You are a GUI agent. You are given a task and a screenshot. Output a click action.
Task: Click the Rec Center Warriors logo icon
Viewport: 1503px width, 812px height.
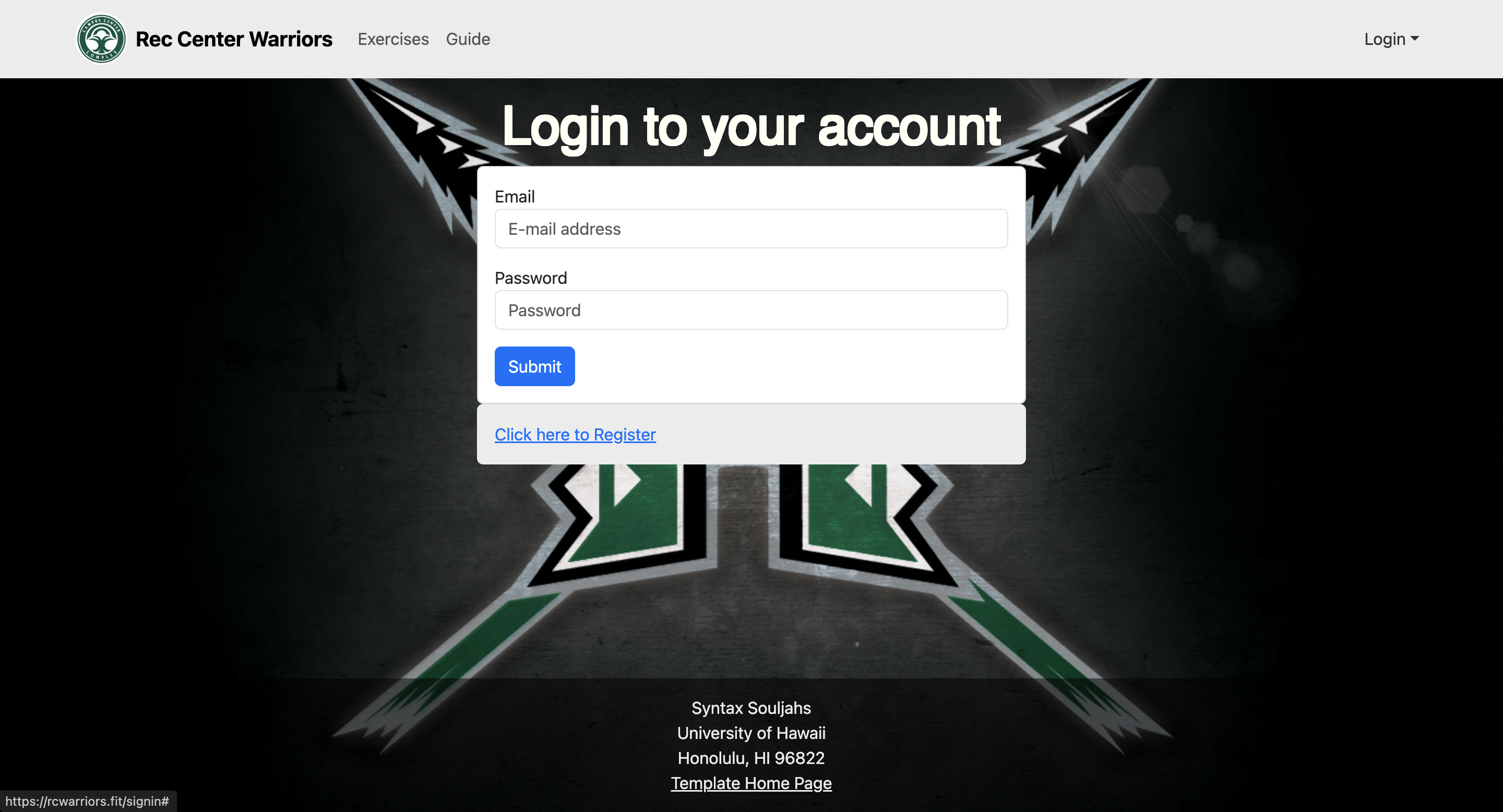coord(100,39)
